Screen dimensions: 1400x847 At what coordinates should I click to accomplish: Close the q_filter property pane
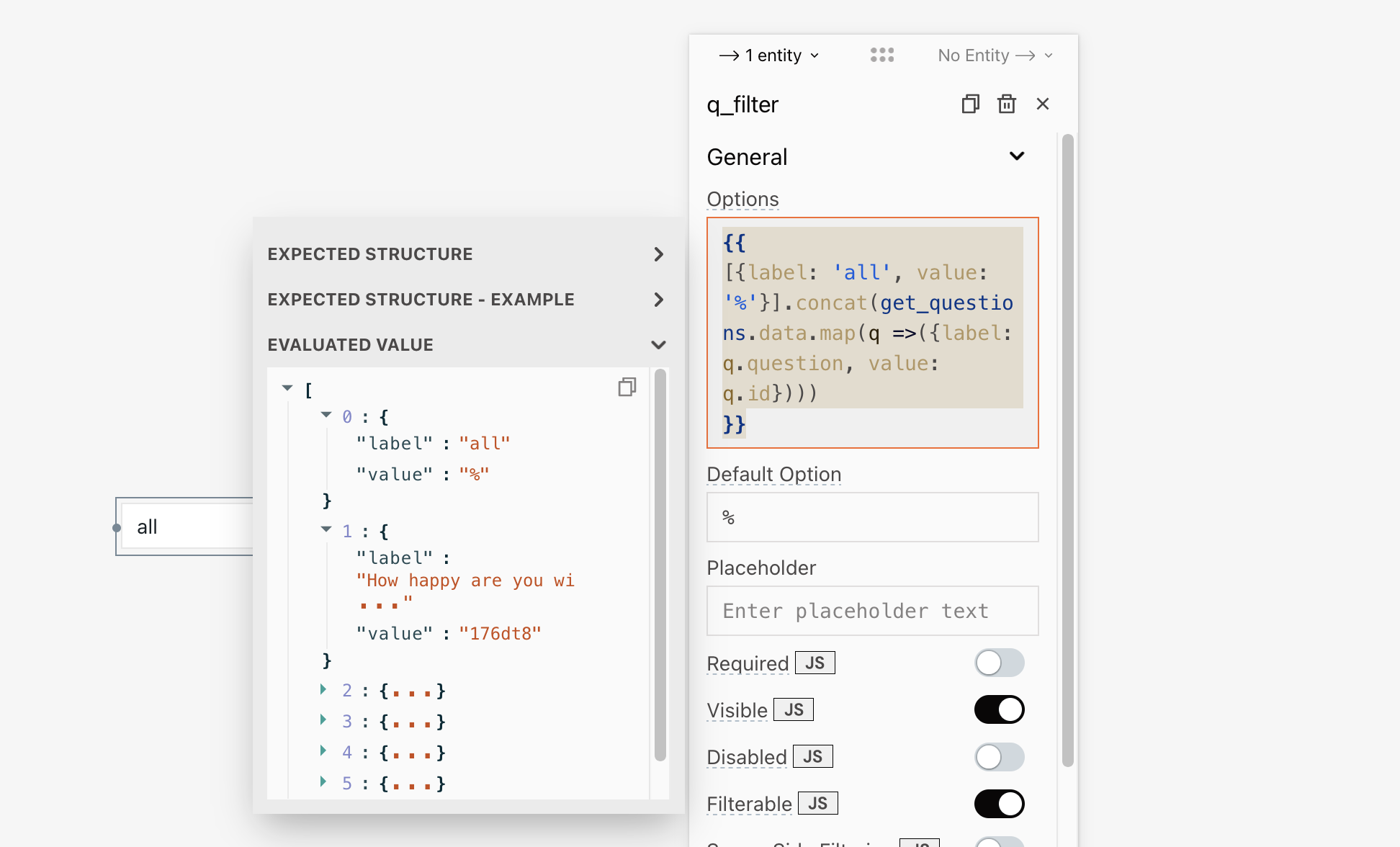(x=1042, y=104)
